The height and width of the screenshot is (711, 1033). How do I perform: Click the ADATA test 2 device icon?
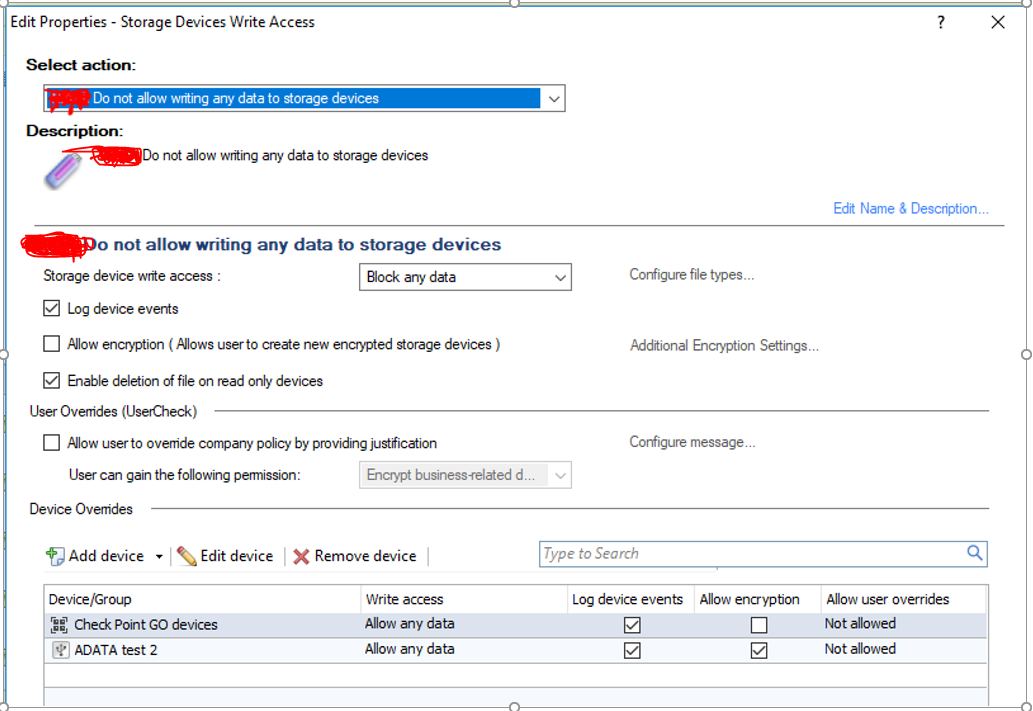[x=60, y=649]
